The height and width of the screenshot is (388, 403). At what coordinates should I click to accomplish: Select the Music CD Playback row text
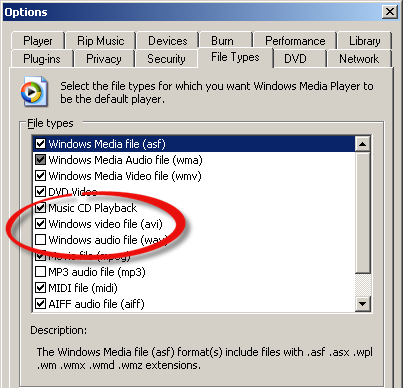93,208
